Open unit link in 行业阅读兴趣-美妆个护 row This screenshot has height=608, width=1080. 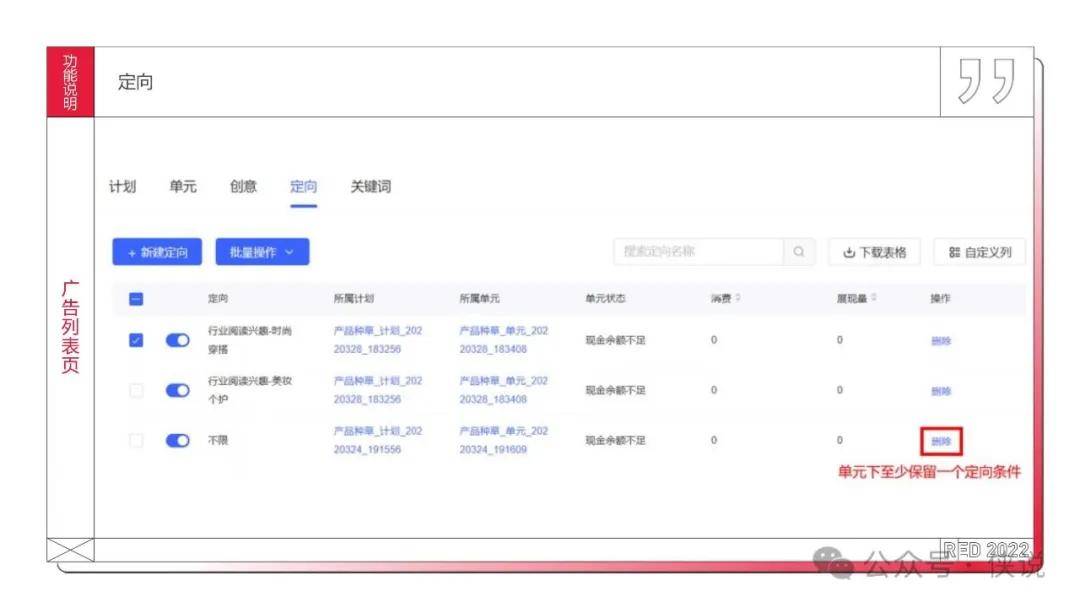pyautogui.click(x=504, y=390)
